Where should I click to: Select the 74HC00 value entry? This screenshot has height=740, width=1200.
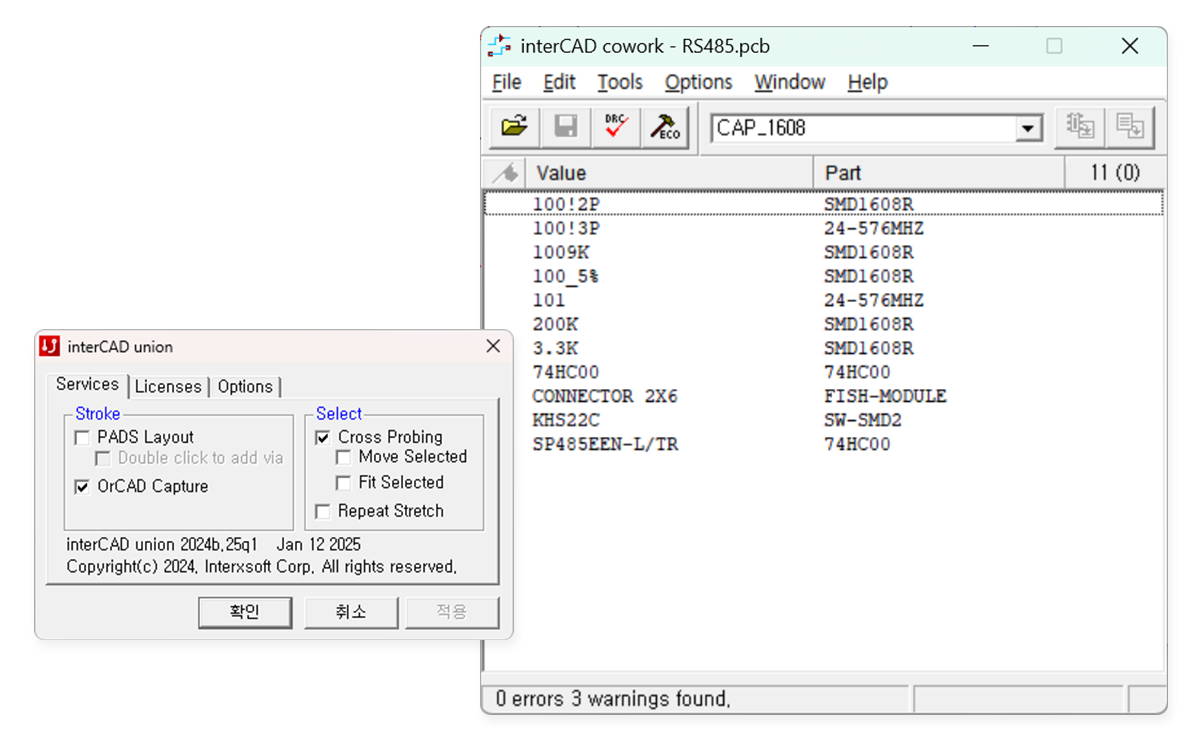565,372
